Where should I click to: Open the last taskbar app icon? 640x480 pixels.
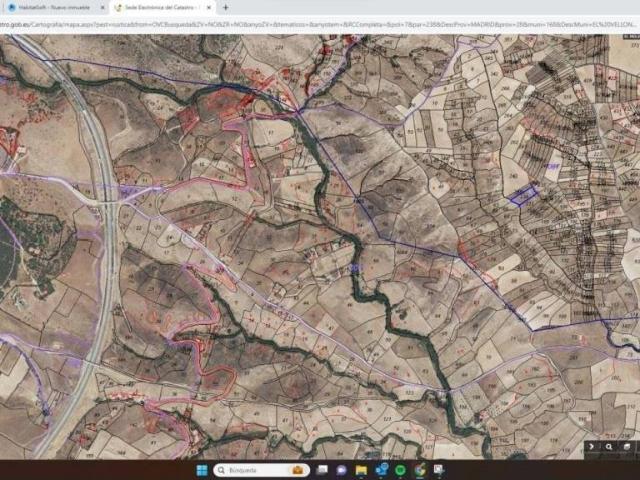click(x=439, y=470)
